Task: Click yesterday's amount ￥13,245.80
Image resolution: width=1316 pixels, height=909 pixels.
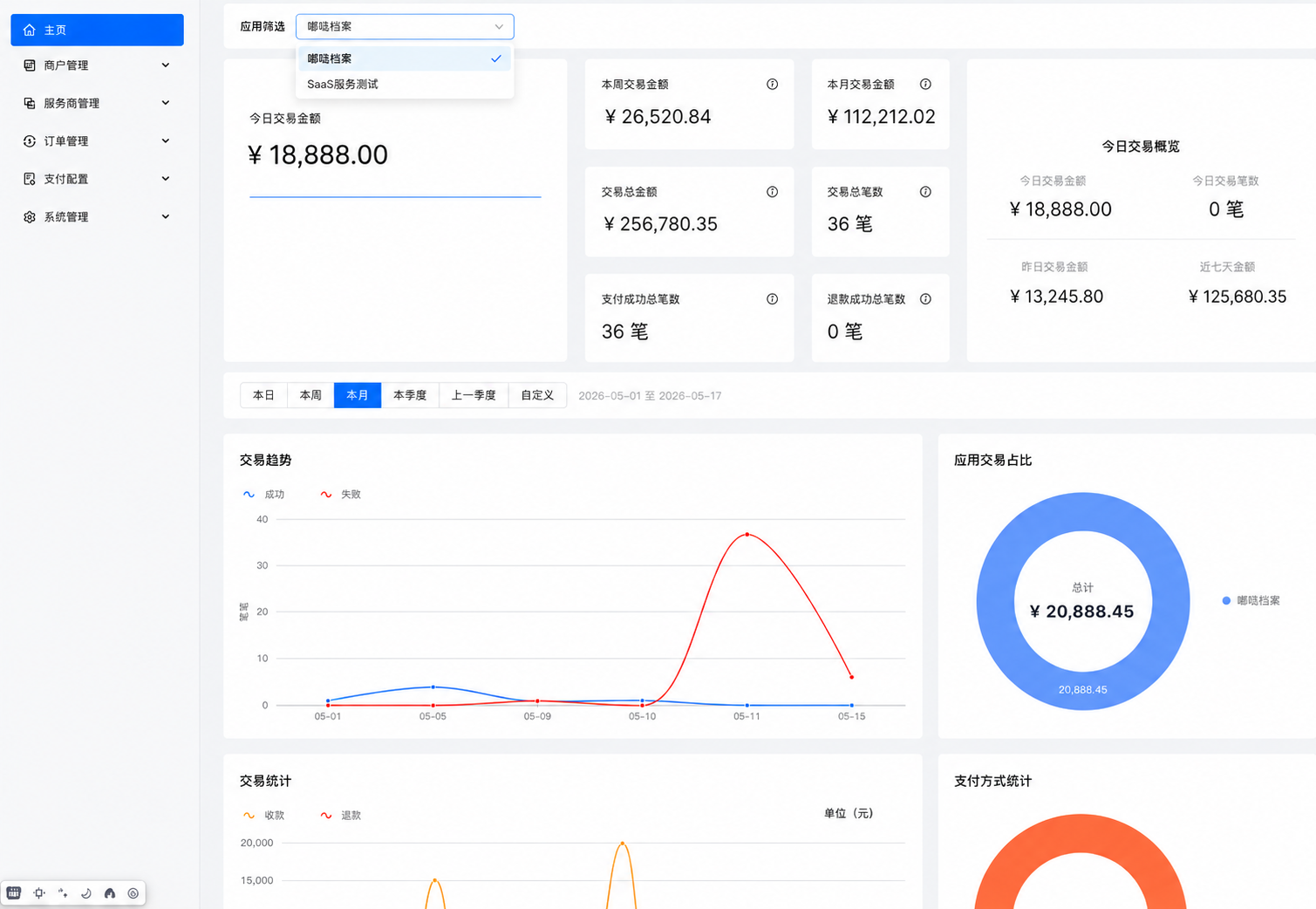Action: pos(1057,297)
